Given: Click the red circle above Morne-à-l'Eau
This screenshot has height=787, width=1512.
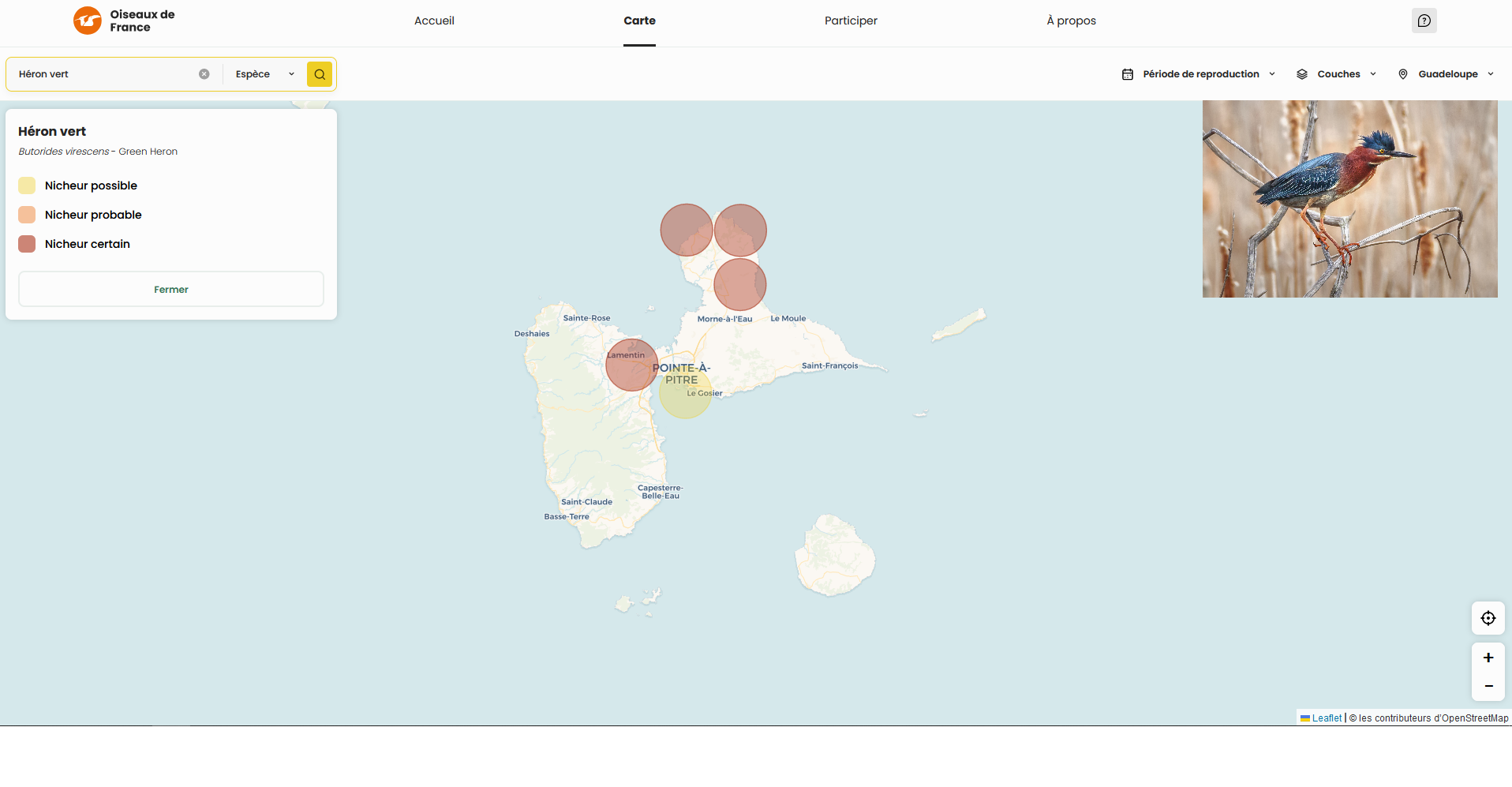Looking at the screenshot, I should (740, 284).
